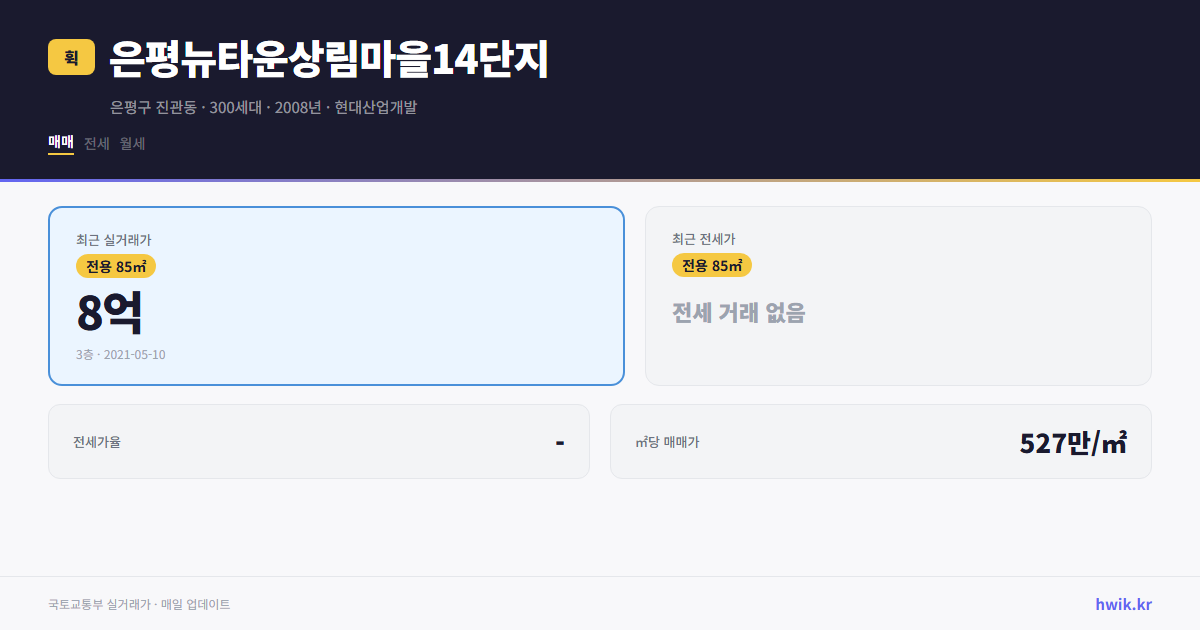Screen dimensions: 1200x630
Task: Click the 전세 거래 없음 message
Action: click(x=740, y=313)
